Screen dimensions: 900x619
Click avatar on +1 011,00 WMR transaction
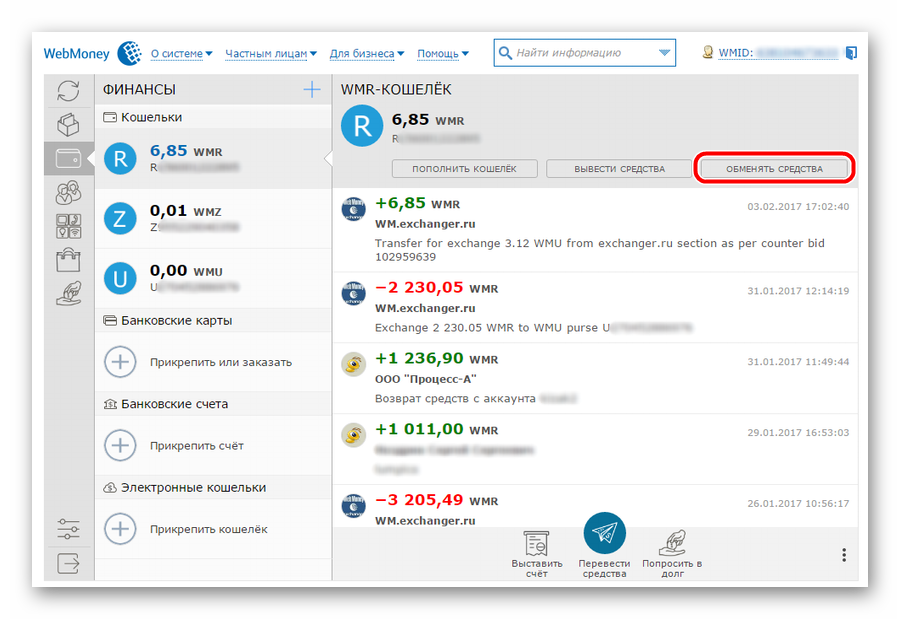point(354,435)
